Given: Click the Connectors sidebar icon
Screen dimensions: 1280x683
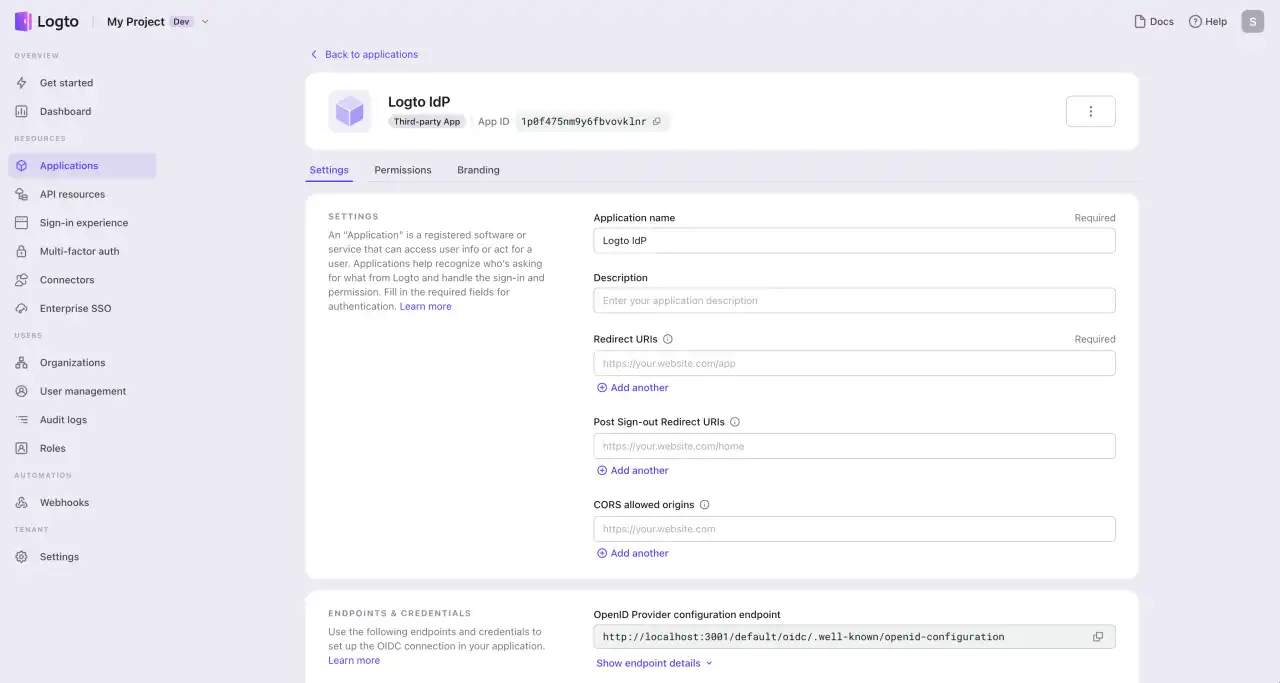Looking at the screenshot, I should click(x=22, y=280).
